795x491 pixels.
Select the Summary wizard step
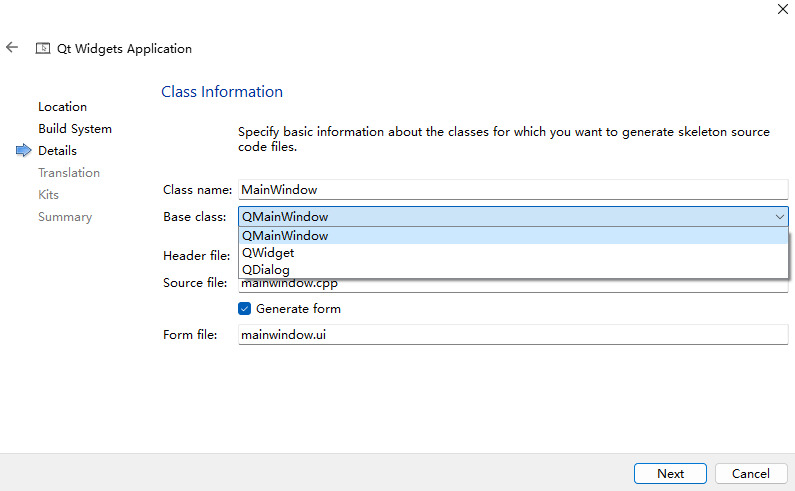[65, 217]
